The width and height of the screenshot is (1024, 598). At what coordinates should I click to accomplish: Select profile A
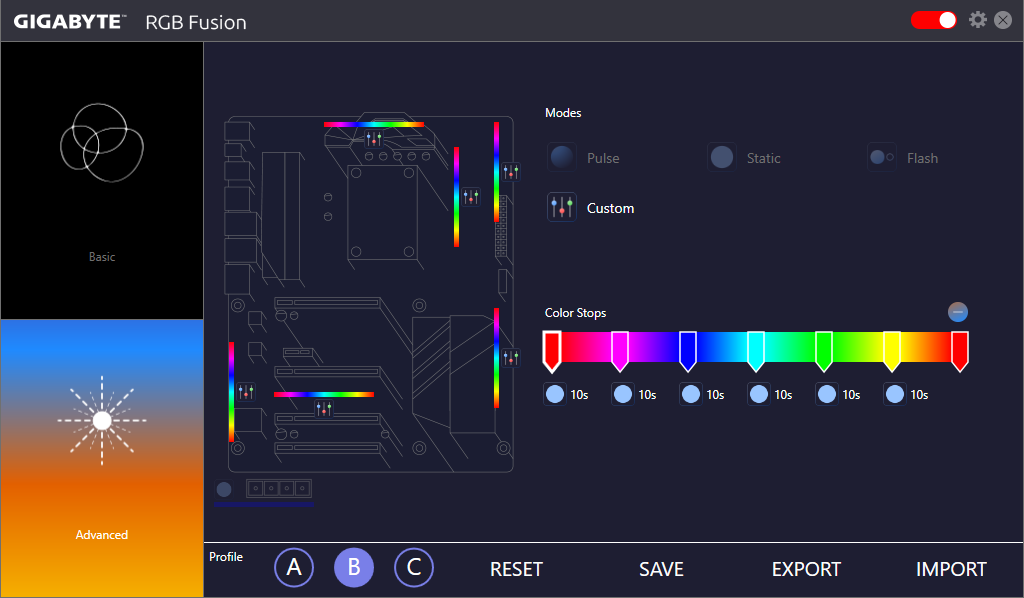pos(294,567)
